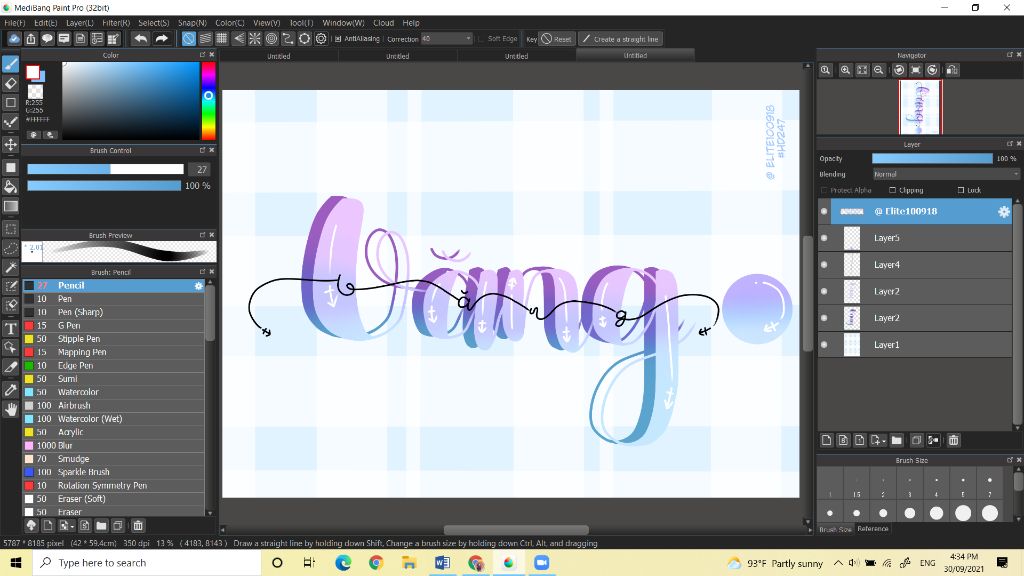Open the Pencil brush settings gear

[199, 285]
